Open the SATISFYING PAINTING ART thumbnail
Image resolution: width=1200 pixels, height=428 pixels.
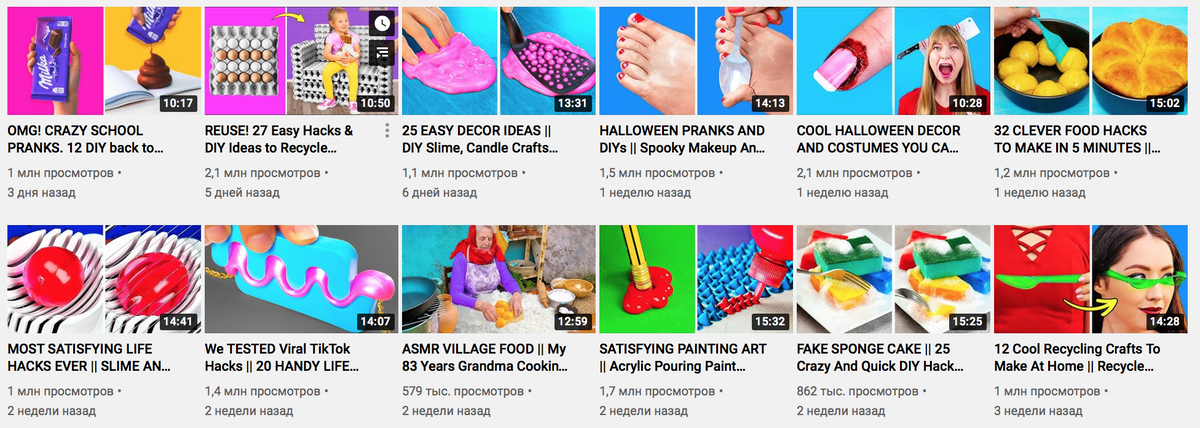[695, 279]
